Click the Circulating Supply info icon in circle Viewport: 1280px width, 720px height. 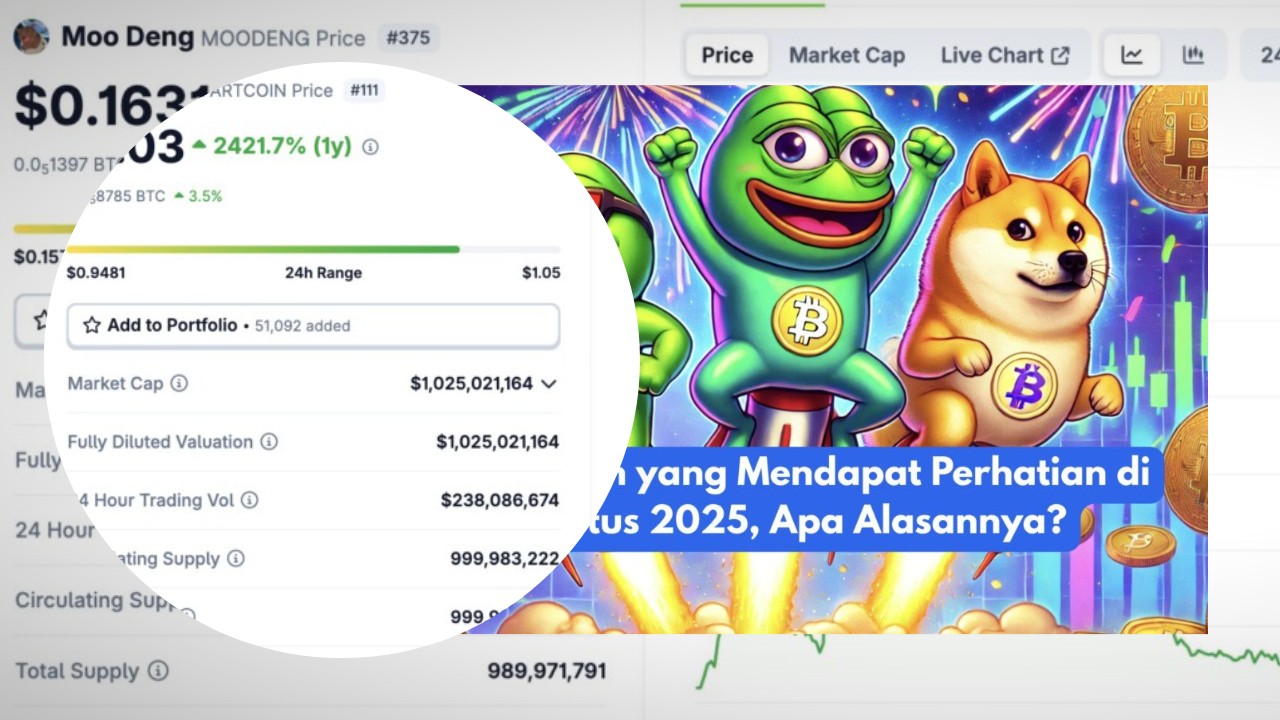coord(235,558)
